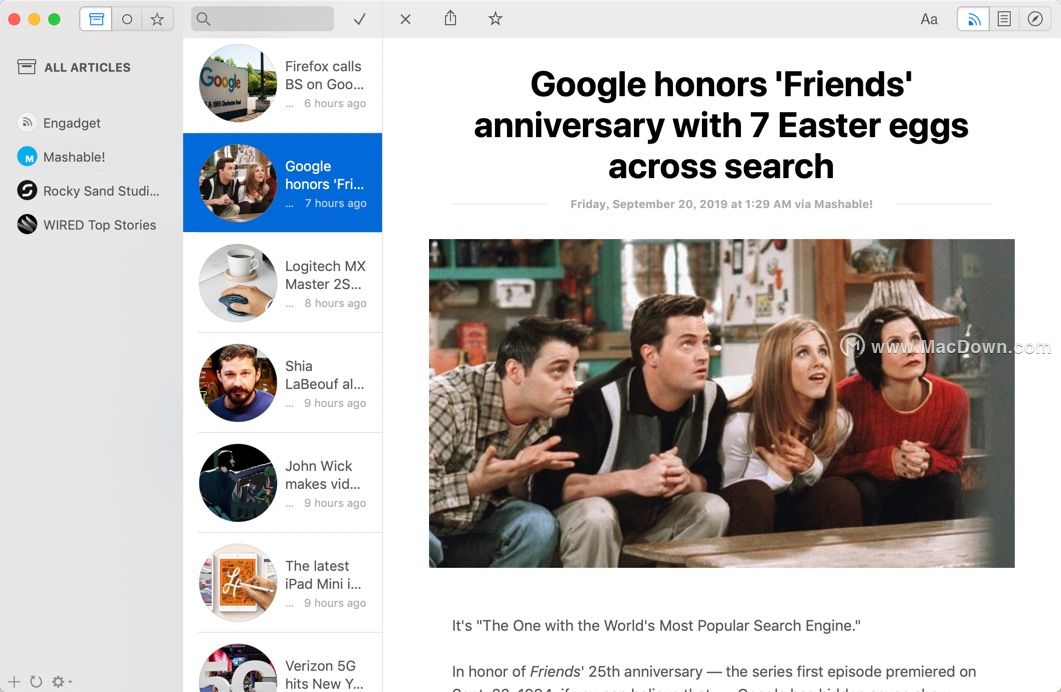
Task: Open The latest iPad Mini article
Action: [282, 583]
